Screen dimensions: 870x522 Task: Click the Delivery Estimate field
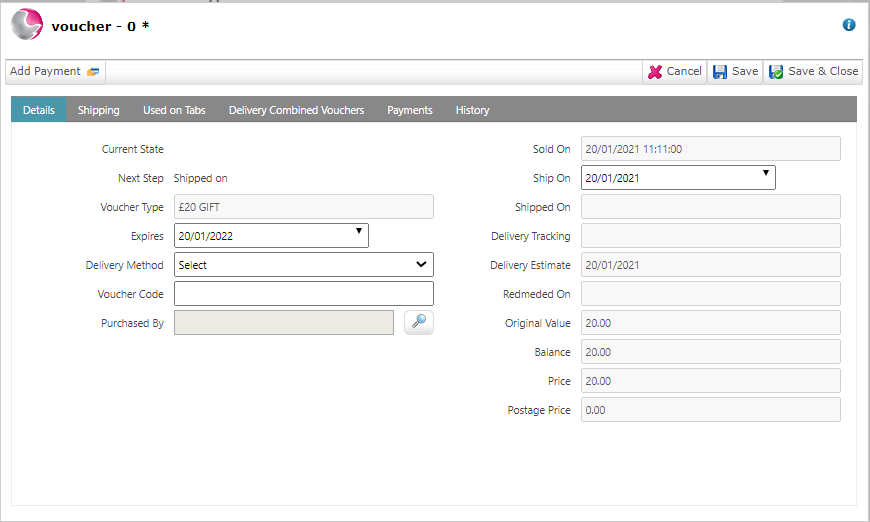tap(711, 265)
